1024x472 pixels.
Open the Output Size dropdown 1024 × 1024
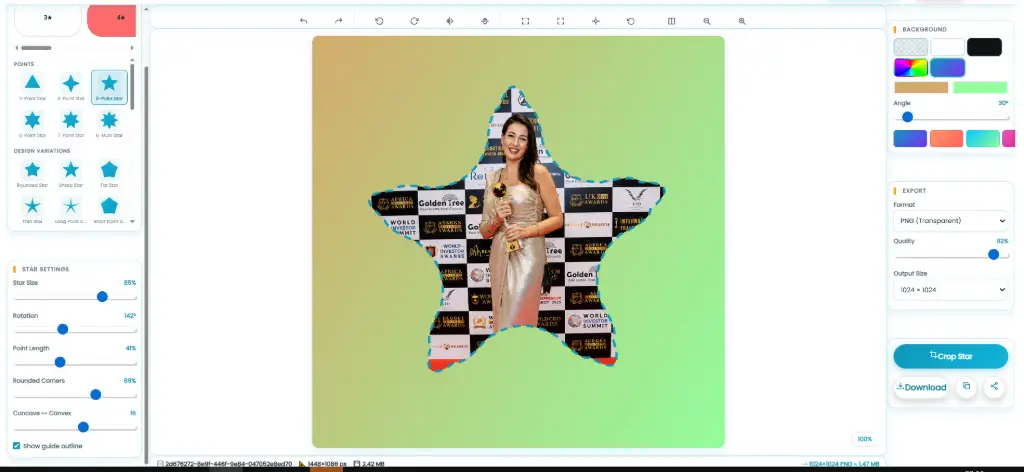click(x=951, y=289)
